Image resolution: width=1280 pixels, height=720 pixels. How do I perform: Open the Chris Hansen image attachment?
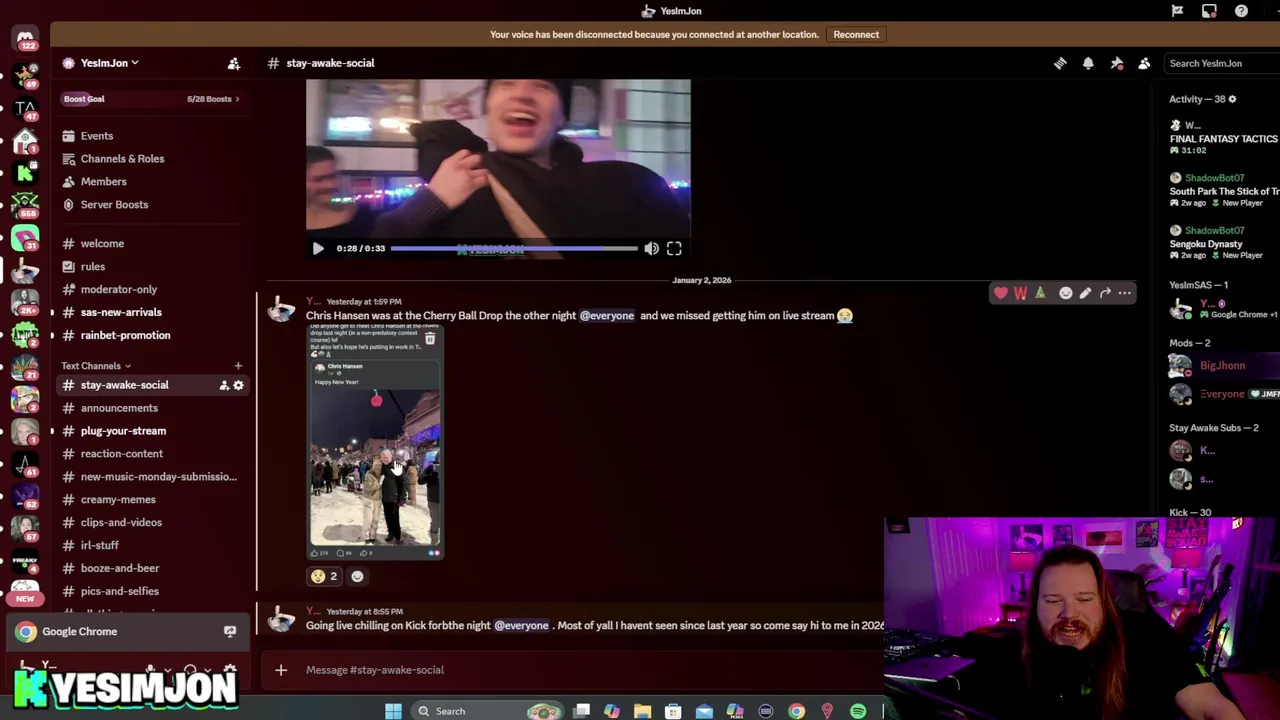click(x=374, y=442)
